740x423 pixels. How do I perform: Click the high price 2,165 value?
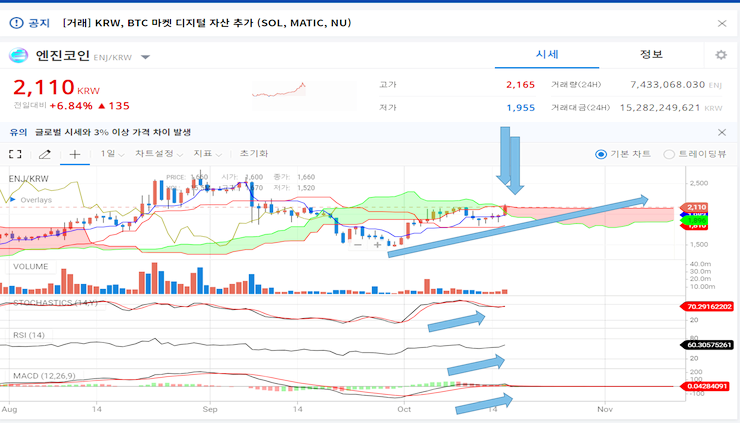pos(521,85)
